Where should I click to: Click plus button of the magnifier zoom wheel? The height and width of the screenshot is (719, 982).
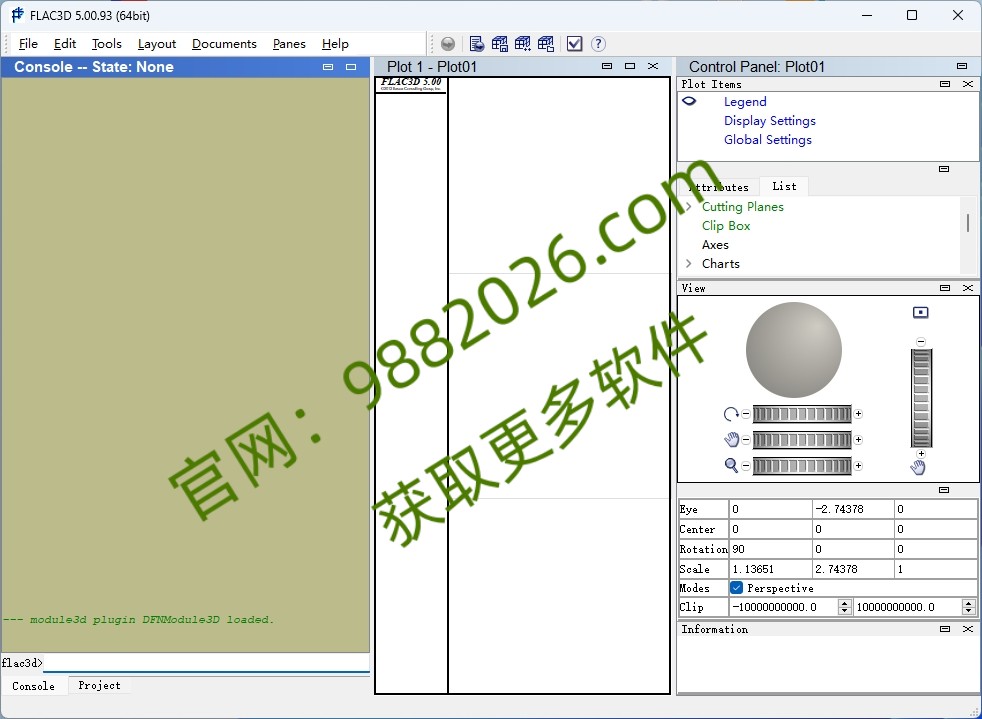859,465
